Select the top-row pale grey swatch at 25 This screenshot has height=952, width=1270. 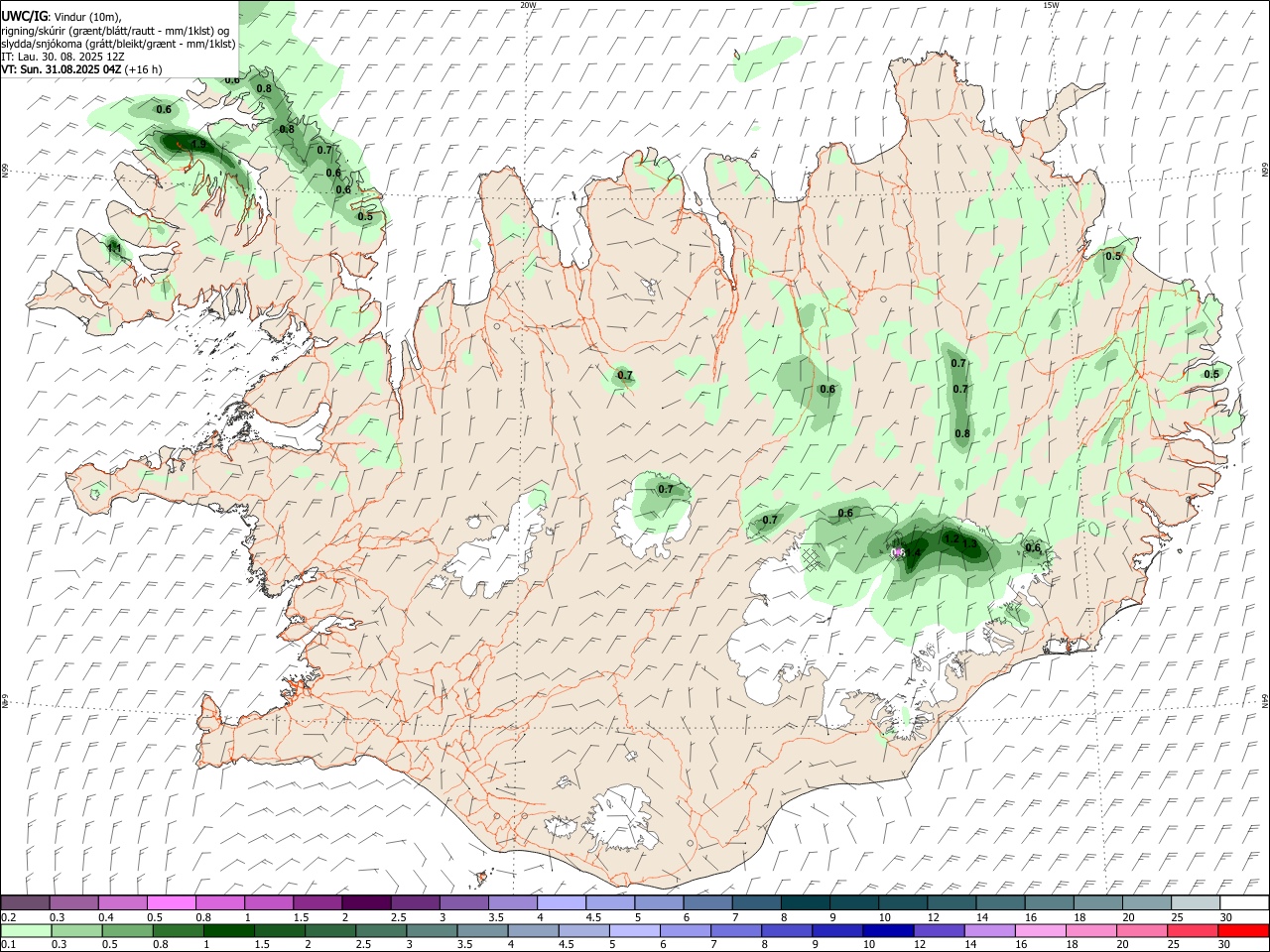pos(1197,903)
